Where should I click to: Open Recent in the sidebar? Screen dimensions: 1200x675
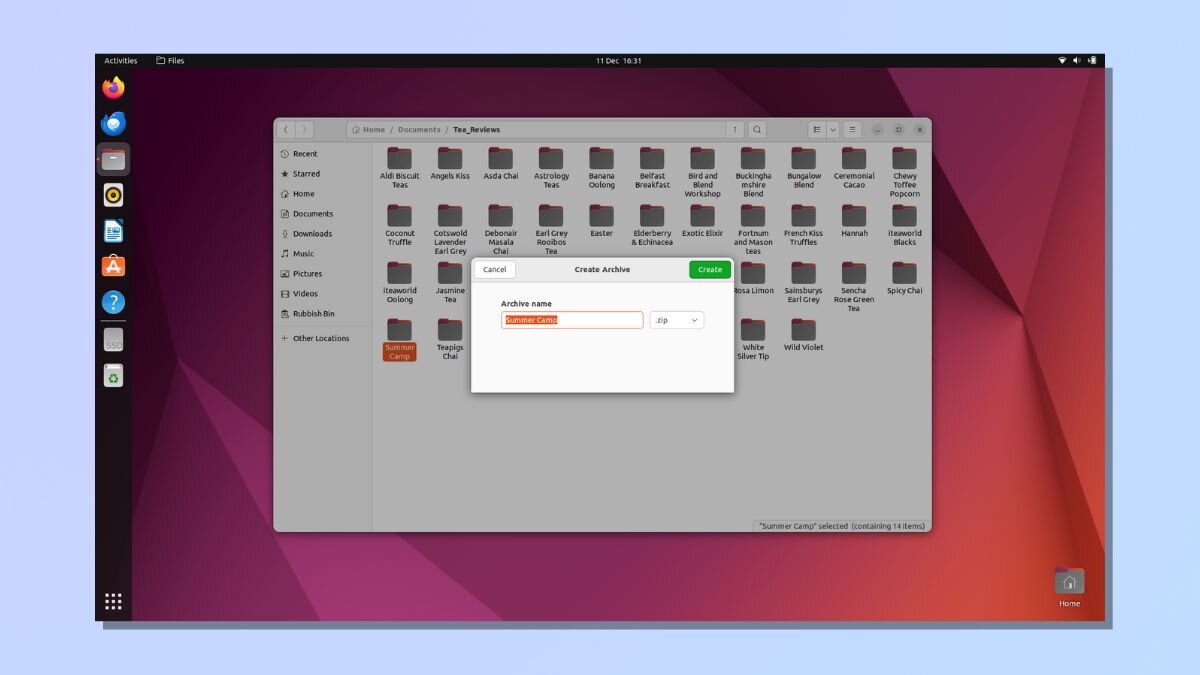(322, 154)
